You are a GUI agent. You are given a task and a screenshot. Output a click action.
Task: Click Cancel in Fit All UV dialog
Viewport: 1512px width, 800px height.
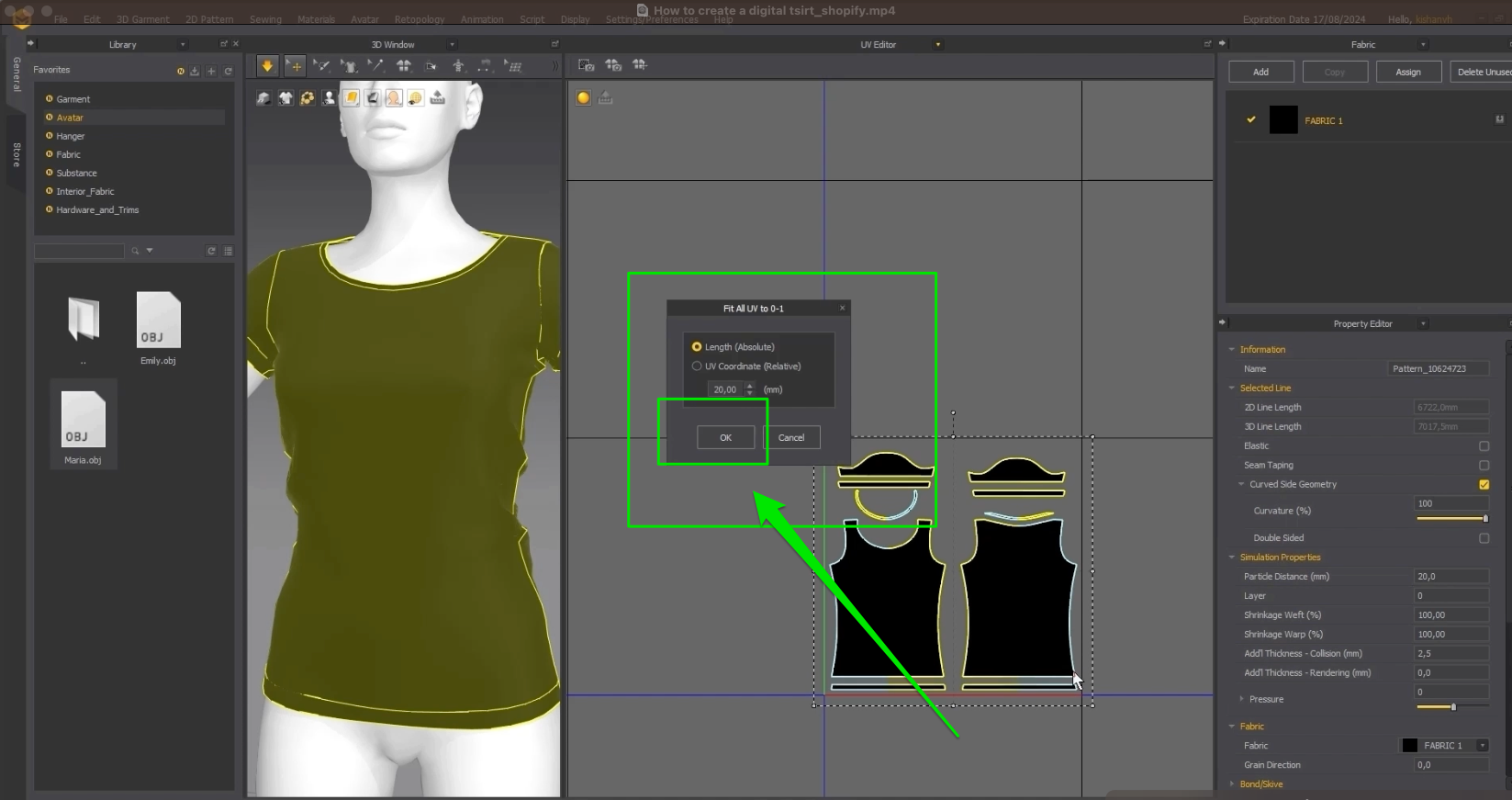click(x=791, y=438)
